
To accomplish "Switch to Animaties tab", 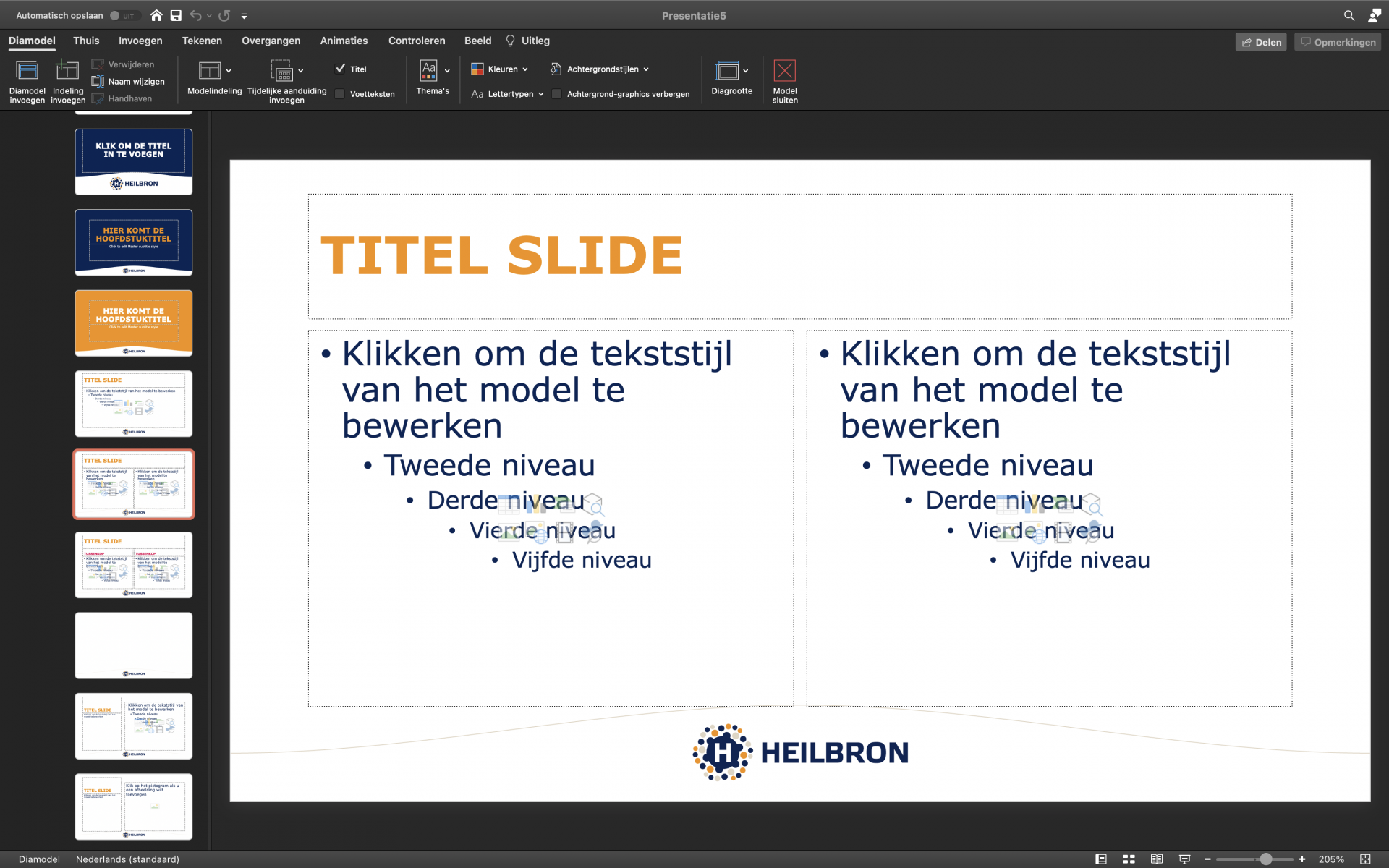I will pyautogui.click(x=344, y=41).
